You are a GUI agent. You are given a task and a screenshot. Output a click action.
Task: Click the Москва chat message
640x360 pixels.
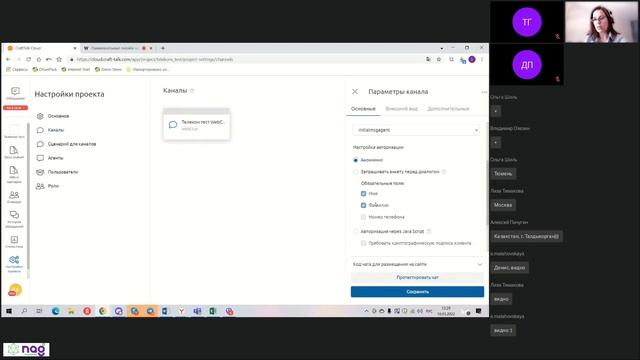(x=503, y=205)
